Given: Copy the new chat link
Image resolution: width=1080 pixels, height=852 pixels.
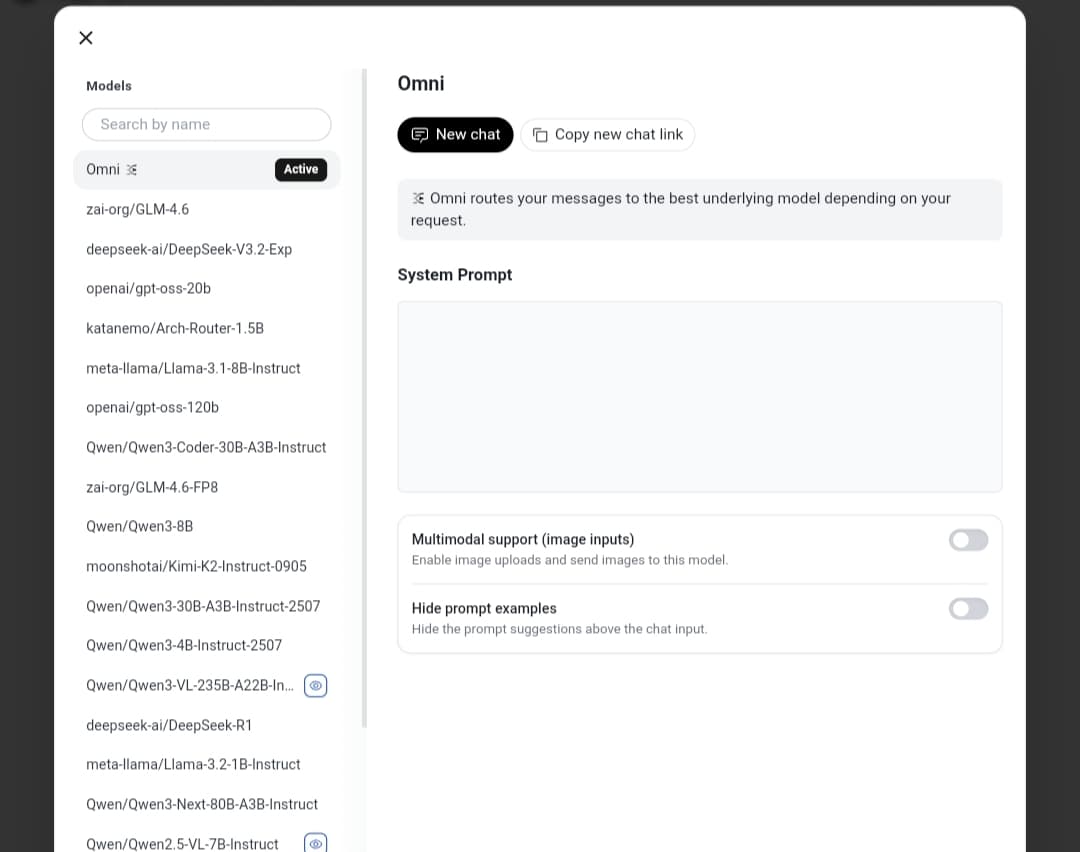Looking at the screenshot, I should pos(607,134).
